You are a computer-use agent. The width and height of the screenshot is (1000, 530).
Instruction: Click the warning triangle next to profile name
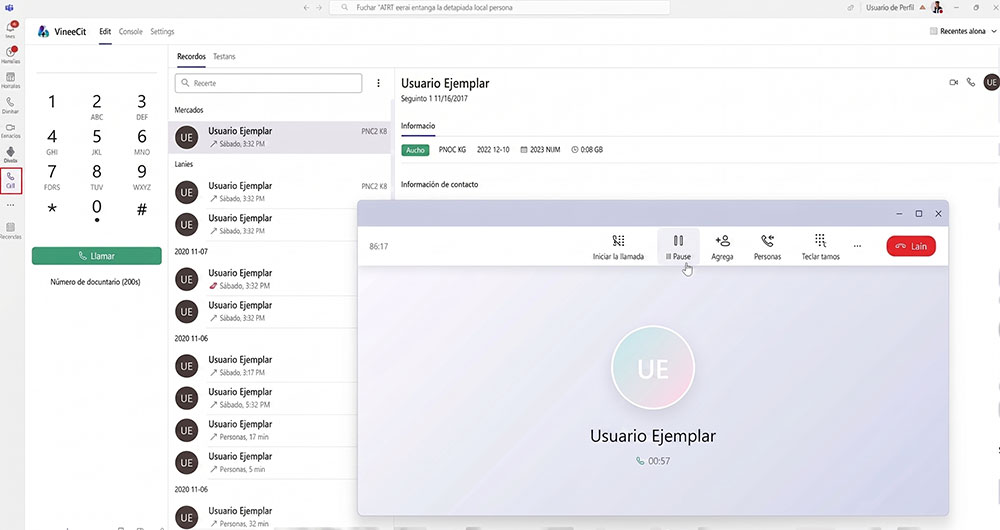coord(922,8)
